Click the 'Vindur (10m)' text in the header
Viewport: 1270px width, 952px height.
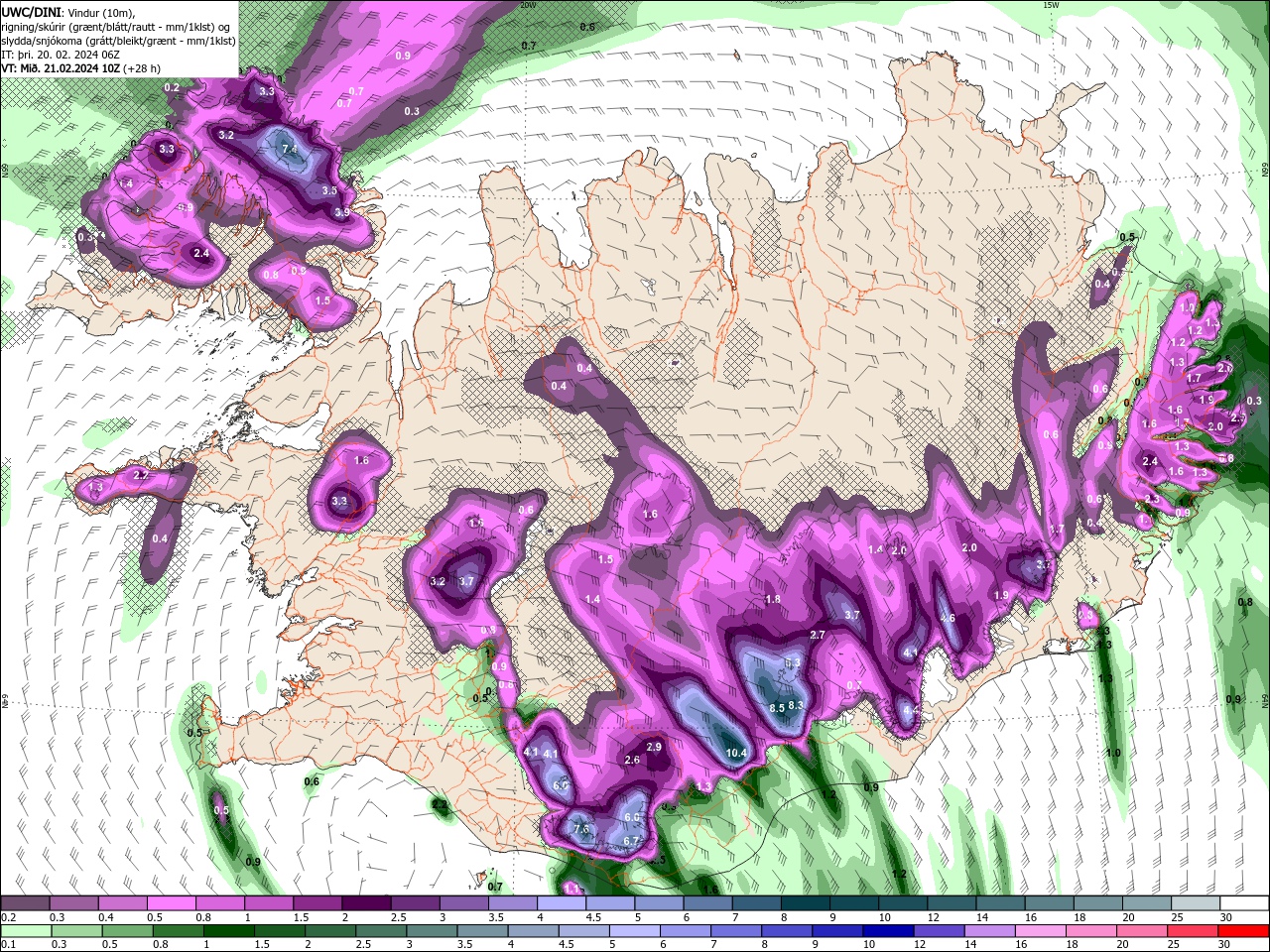(102, 11)
